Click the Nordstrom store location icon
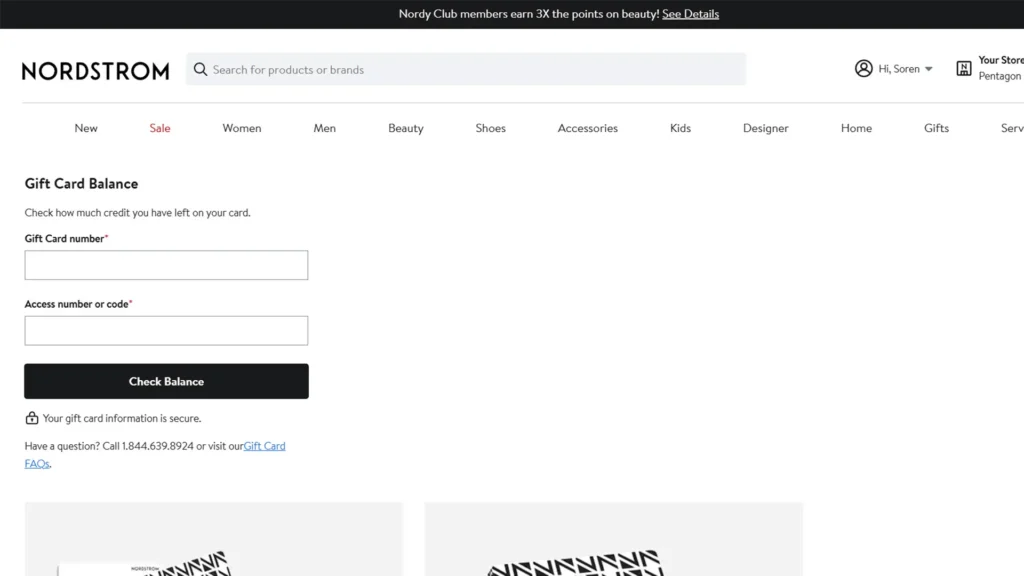Screen dimensions: 1024x576 pos(963,68)
